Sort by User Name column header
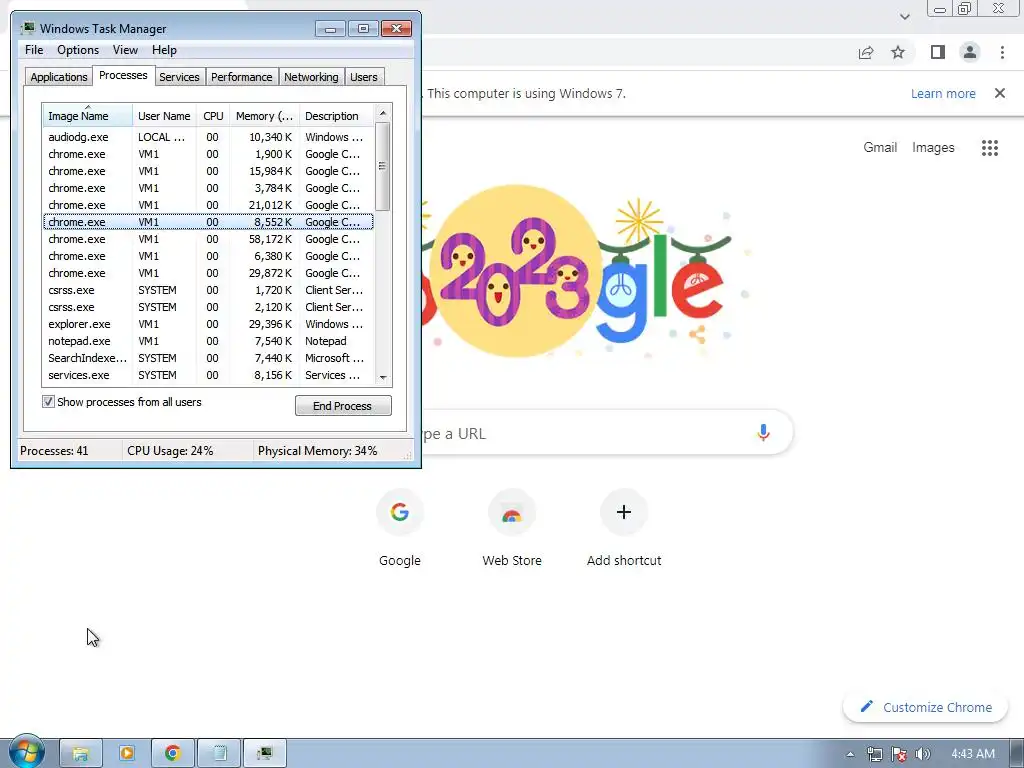The height and width of the screenshot is (768, 1024). (164, 116)
